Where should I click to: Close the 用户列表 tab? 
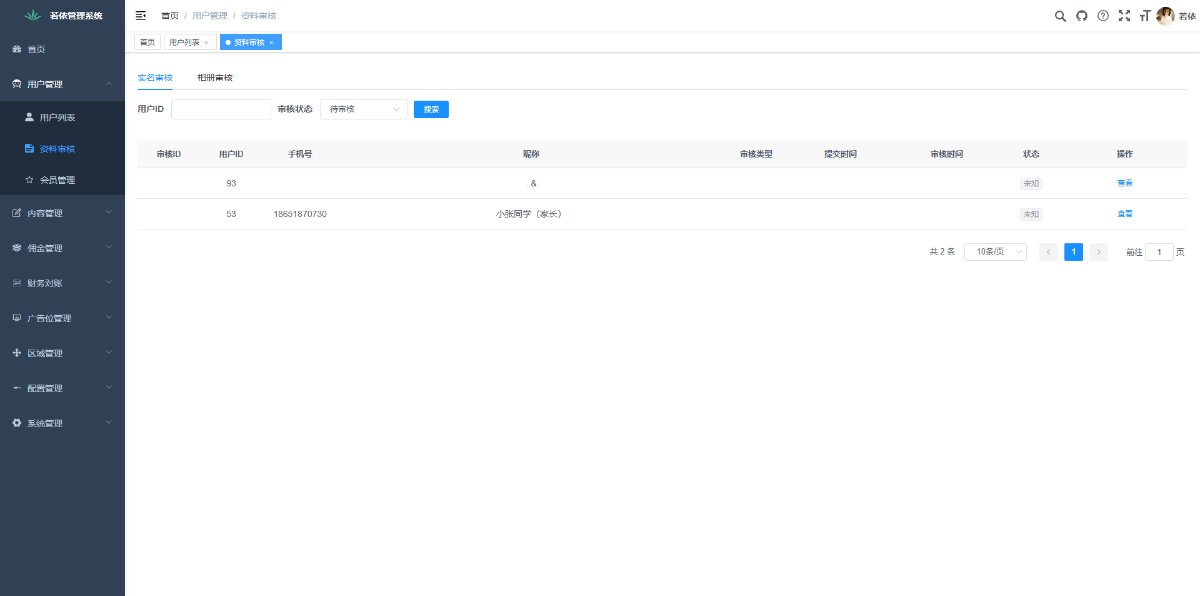point(206,42)
